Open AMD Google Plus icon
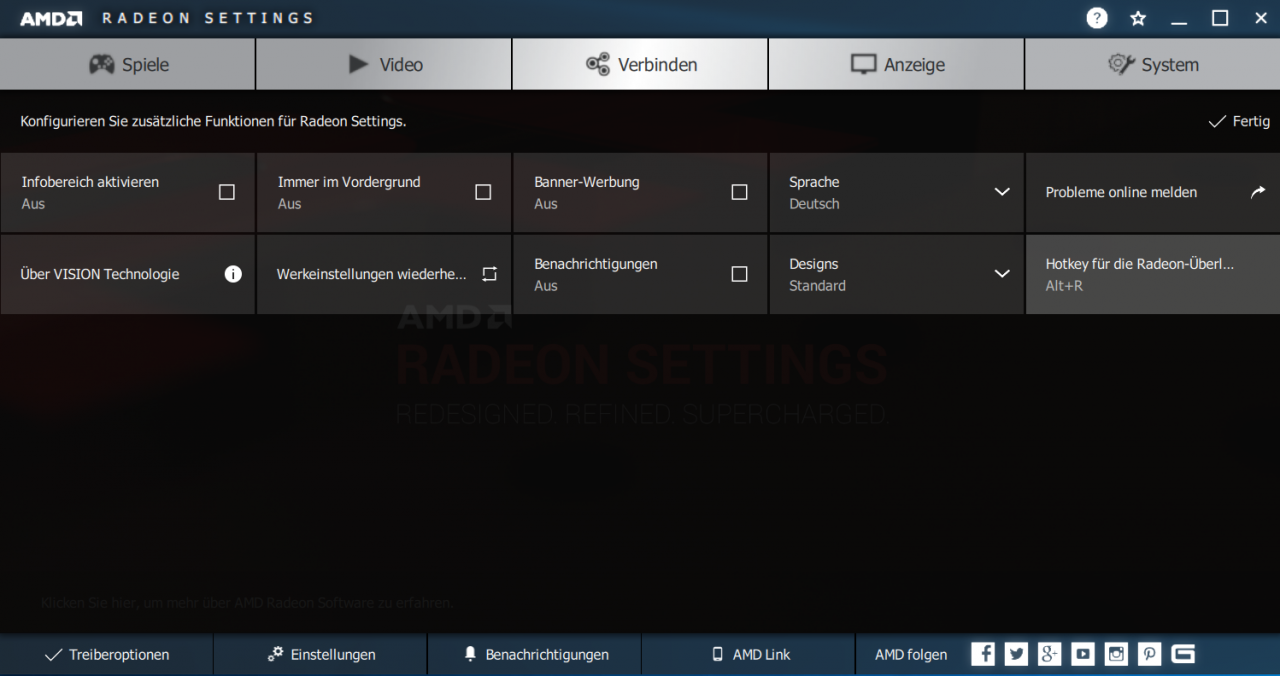The image size is (1280, 676). (1049, 654)
